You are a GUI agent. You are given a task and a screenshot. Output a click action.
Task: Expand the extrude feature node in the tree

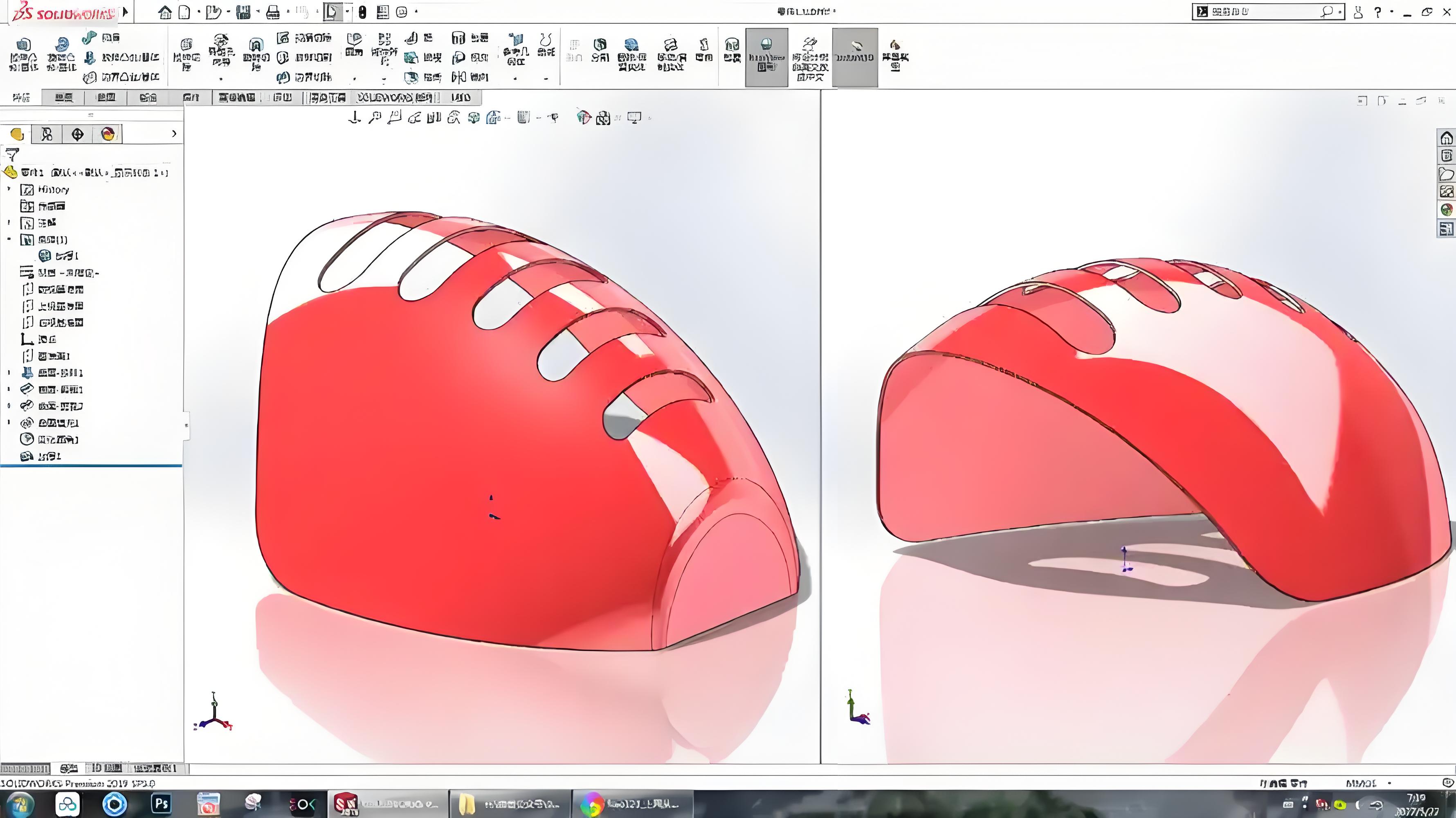(x=9, y=373)
